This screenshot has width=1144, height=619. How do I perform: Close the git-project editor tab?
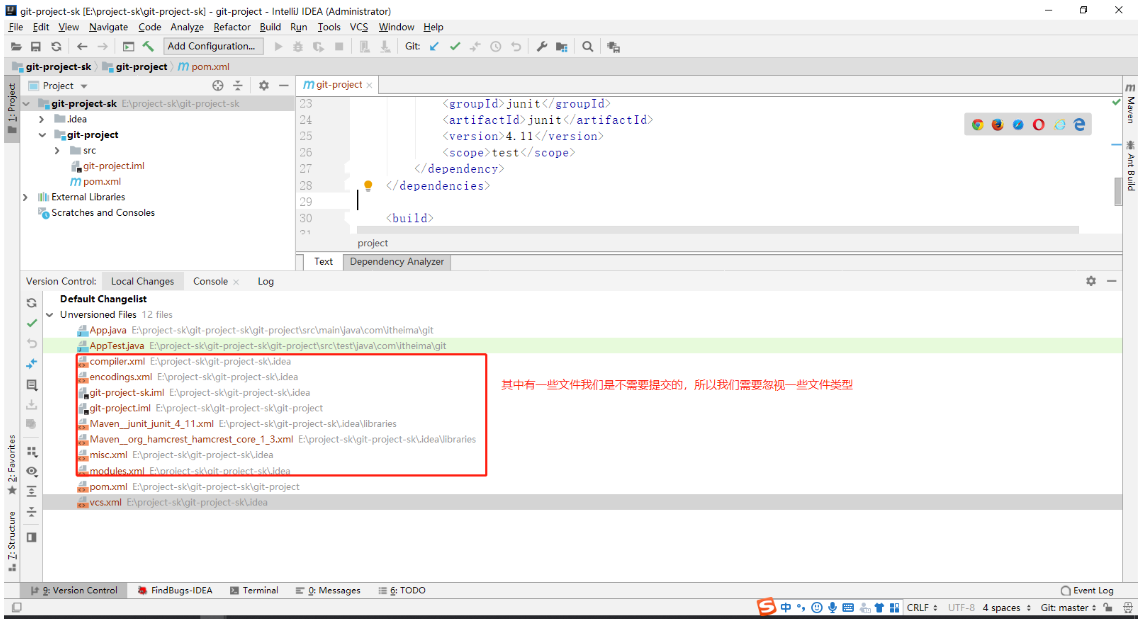coord(369,85)
